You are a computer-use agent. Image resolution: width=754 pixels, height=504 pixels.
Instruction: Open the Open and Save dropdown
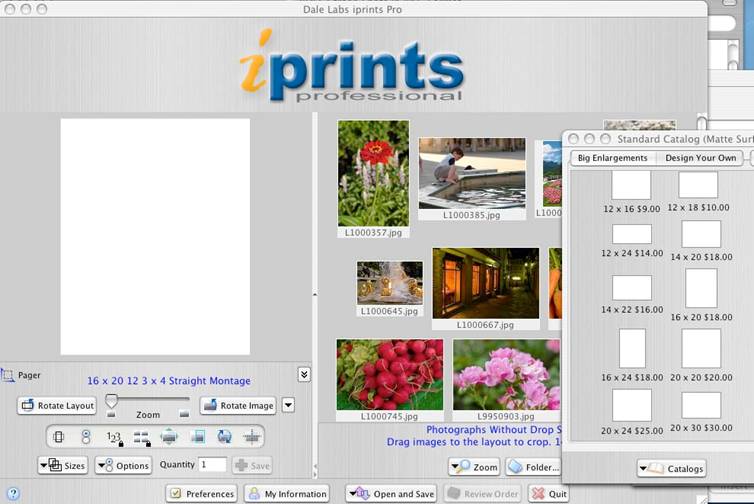(x=391, y=493)
